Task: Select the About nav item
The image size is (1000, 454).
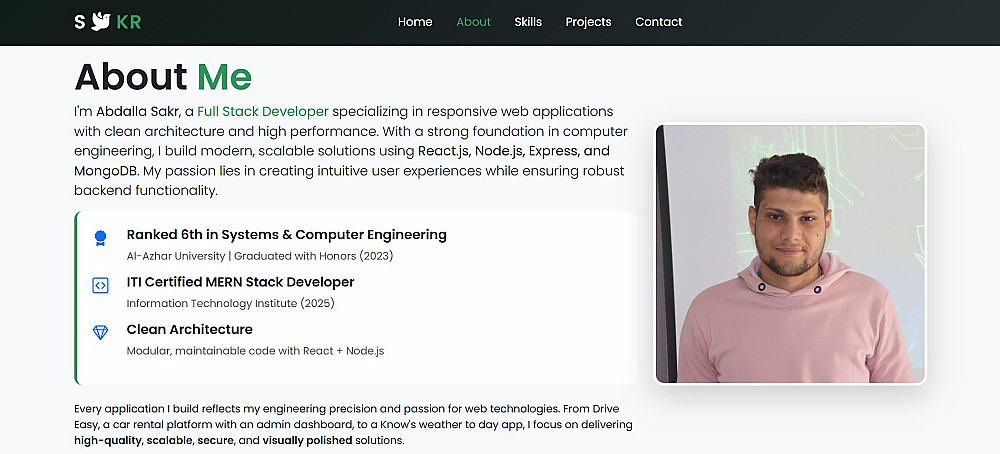Action: (473, 22)
